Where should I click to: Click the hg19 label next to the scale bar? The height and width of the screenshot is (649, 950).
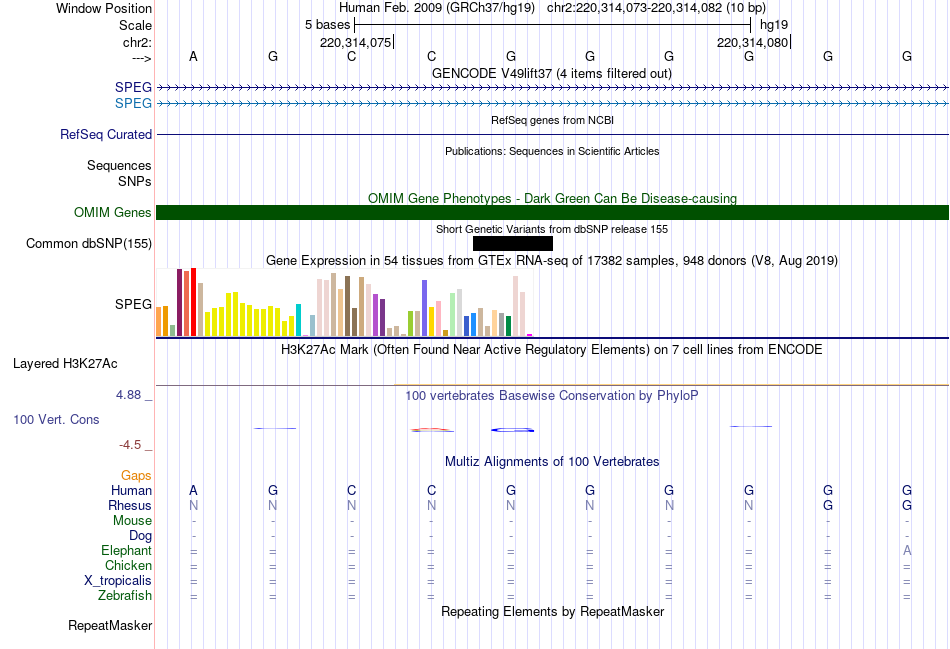(x=774, y=25)
